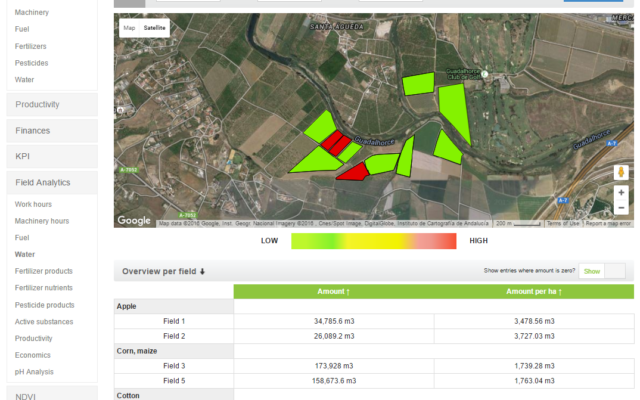Select the Field 1 row label
Screen dimensions: 640x400
pyautogui.click(x=174, y=321)
